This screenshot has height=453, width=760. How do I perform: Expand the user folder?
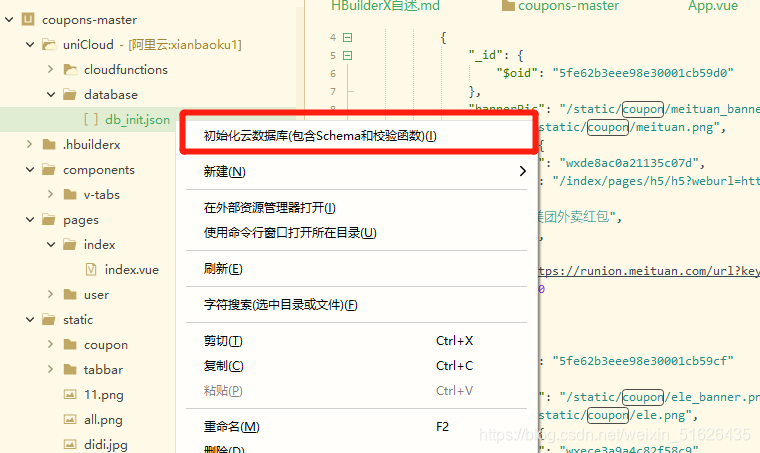50,295
